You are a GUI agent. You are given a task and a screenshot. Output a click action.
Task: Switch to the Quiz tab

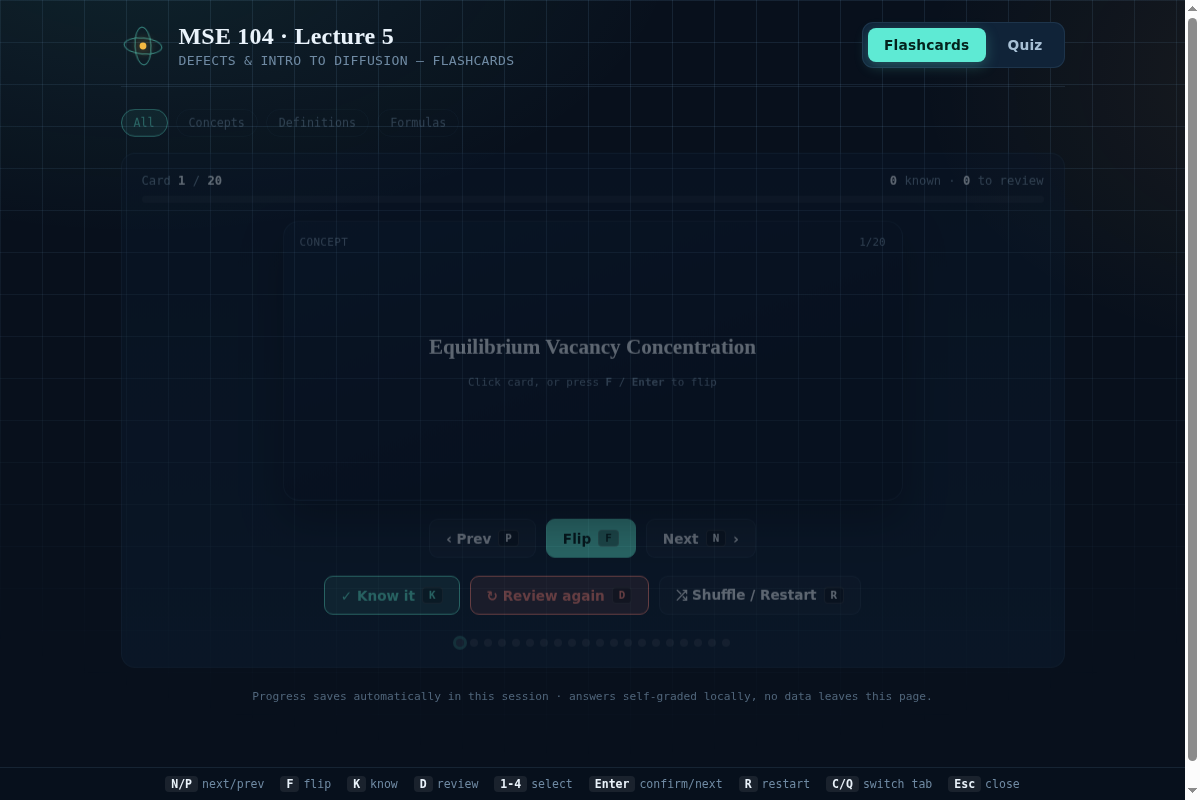point(1024,45)
